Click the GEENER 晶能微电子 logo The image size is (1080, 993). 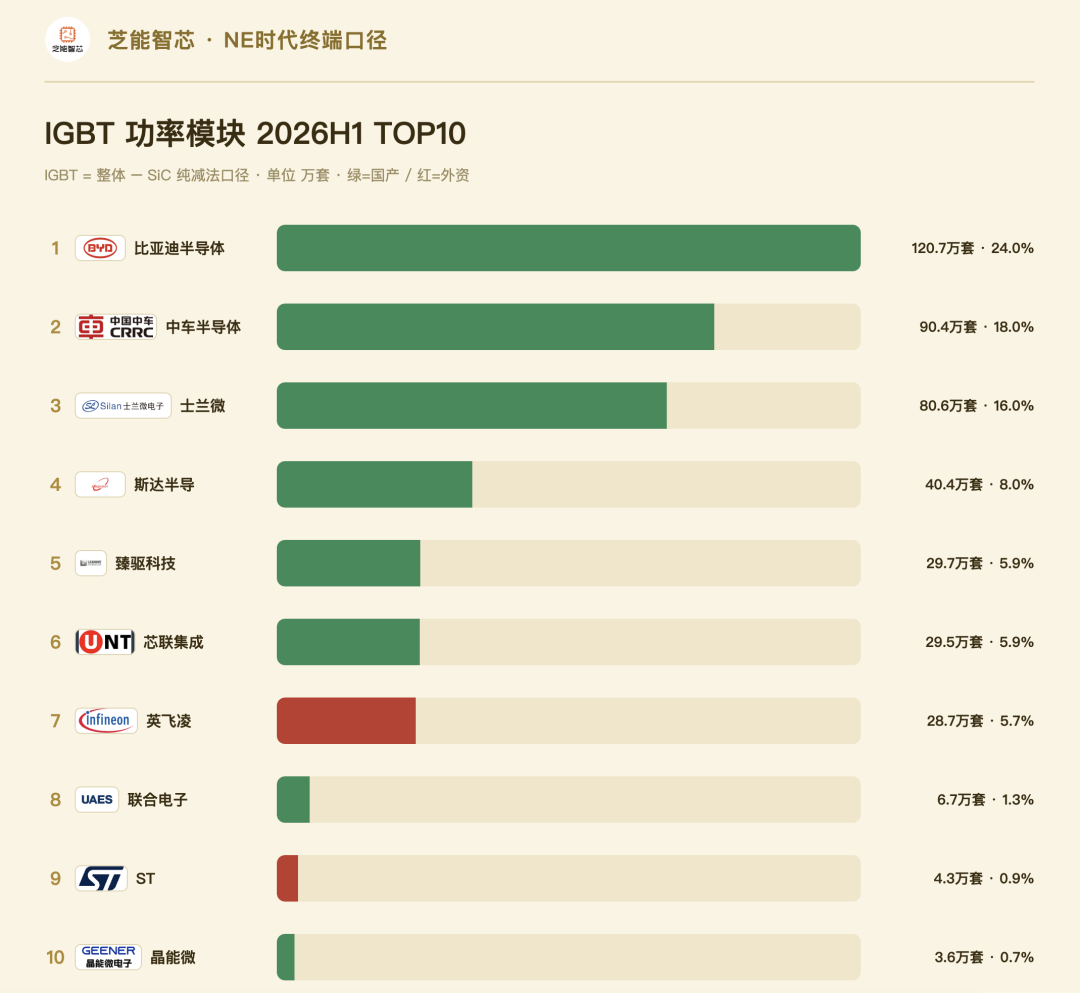[x=108, y=957]
